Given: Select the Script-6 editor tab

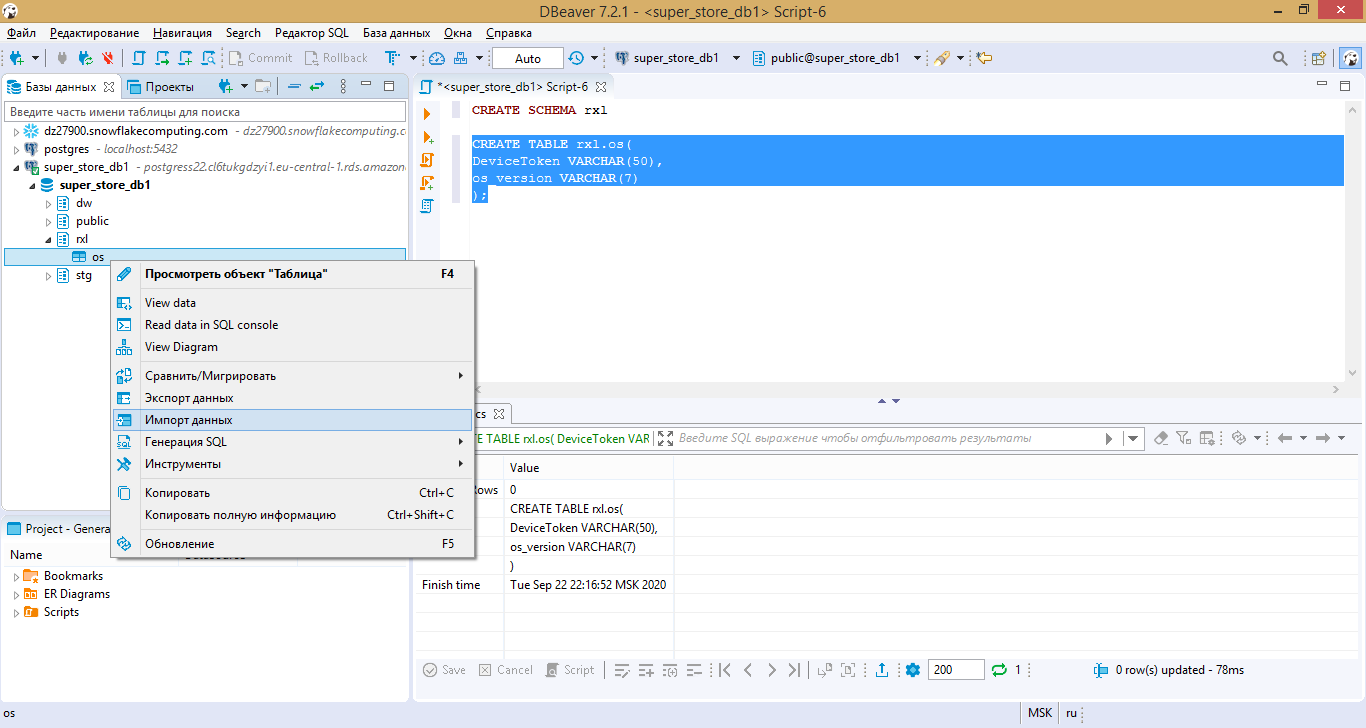Looking at the screenshot, I should (514, 87).
